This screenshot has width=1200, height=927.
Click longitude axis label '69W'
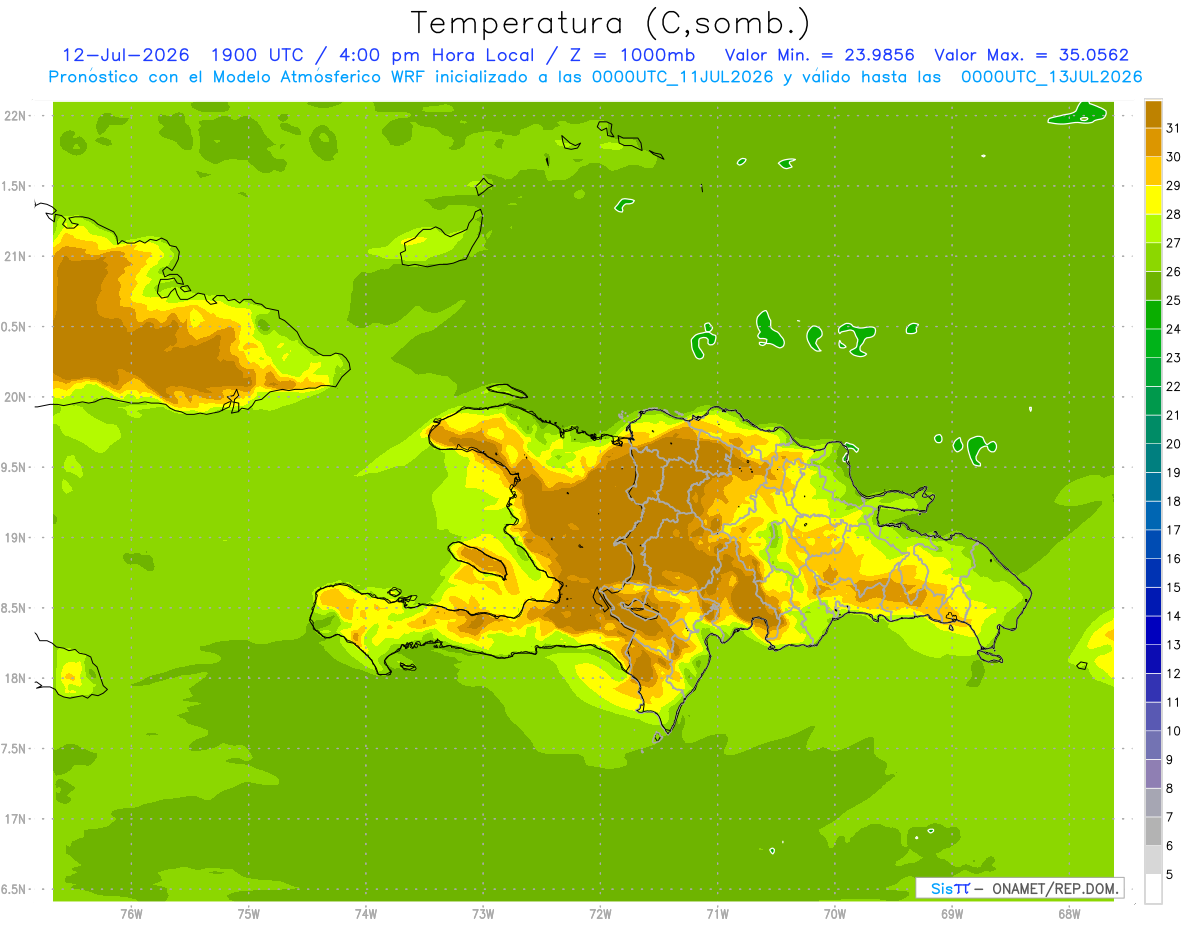pos(951,913)
